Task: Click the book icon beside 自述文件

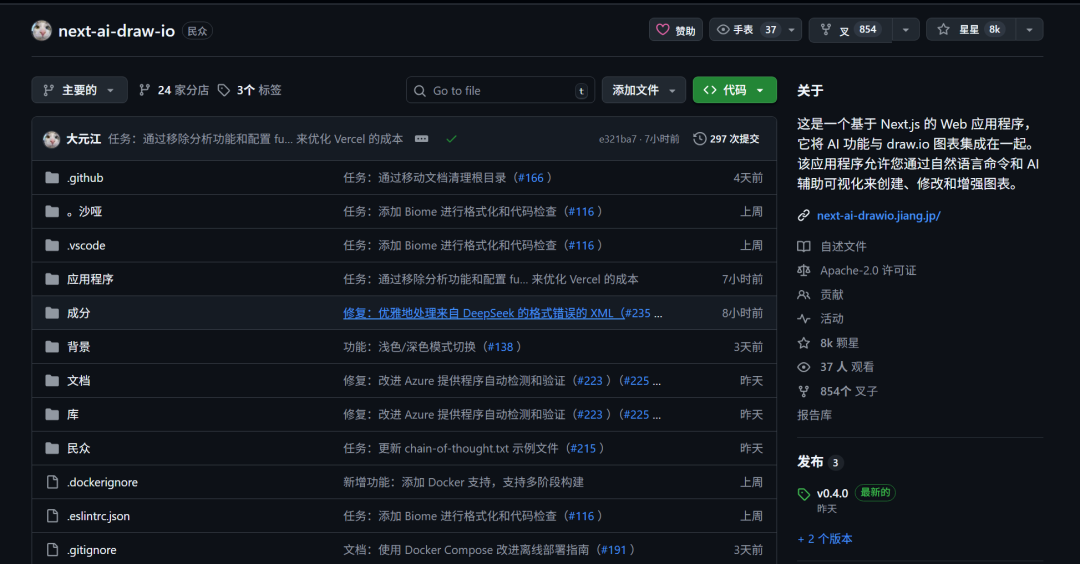Action: [803, 246]
